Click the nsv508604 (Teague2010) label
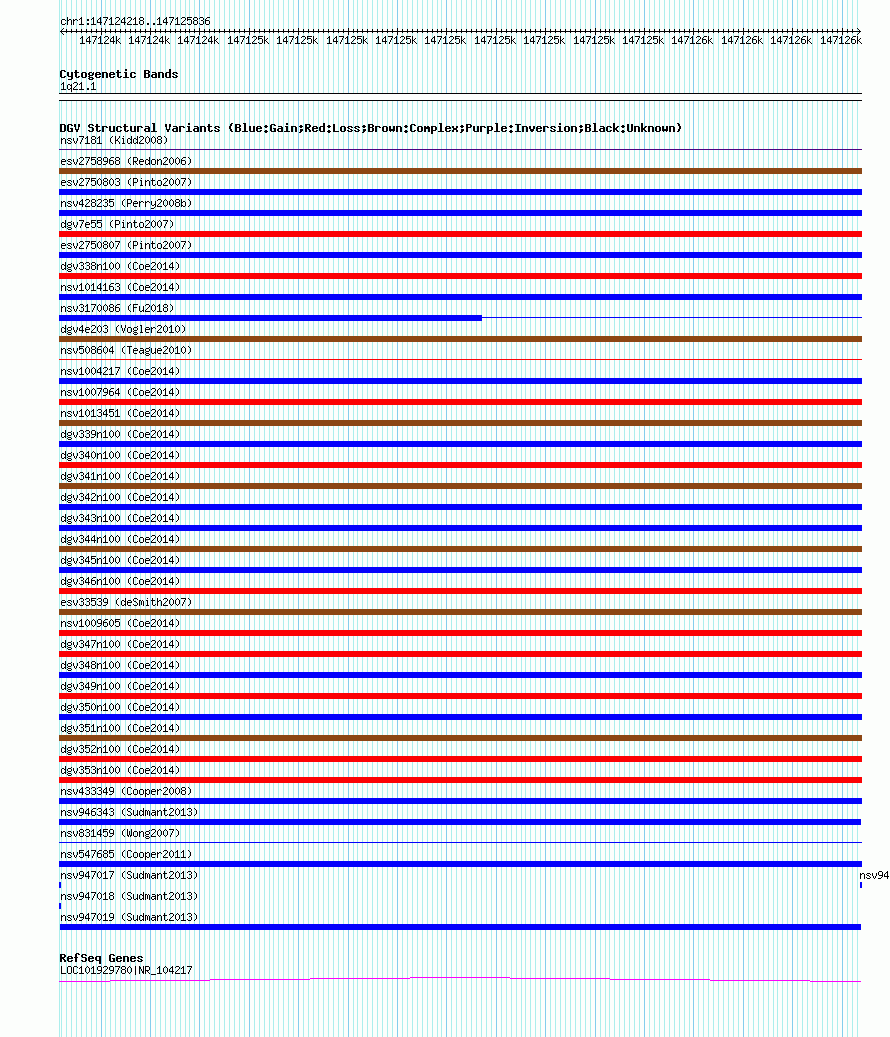 126,351
